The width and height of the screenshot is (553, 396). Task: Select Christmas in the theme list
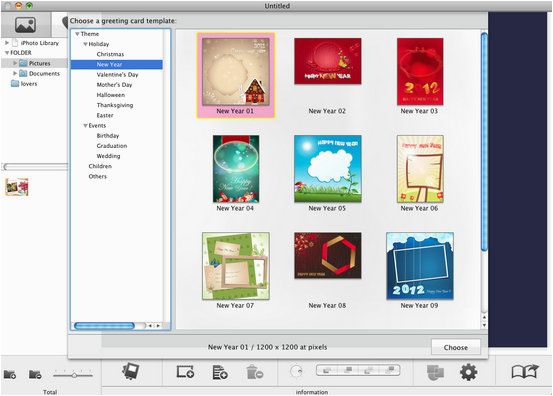(110, 54)
